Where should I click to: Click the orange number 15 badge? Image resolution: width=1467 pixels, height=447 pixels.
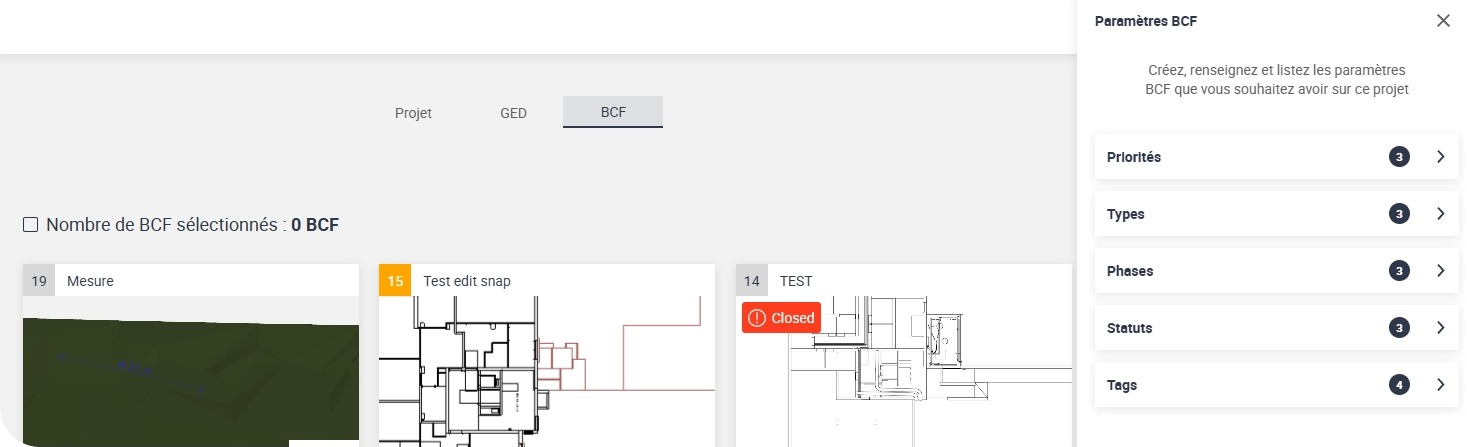[x=395, y=281]
